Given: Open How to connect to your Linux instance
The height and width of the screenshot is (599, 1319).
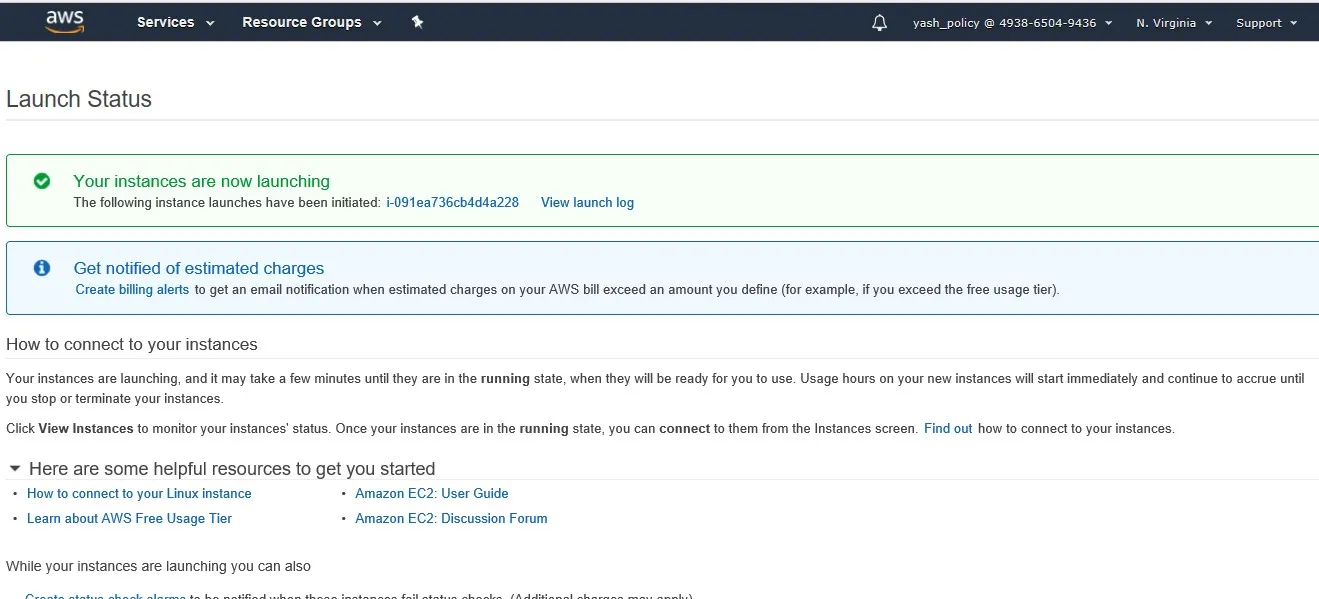Looking at the screenshot, I should pyautogui.click(x=139, y=493).
